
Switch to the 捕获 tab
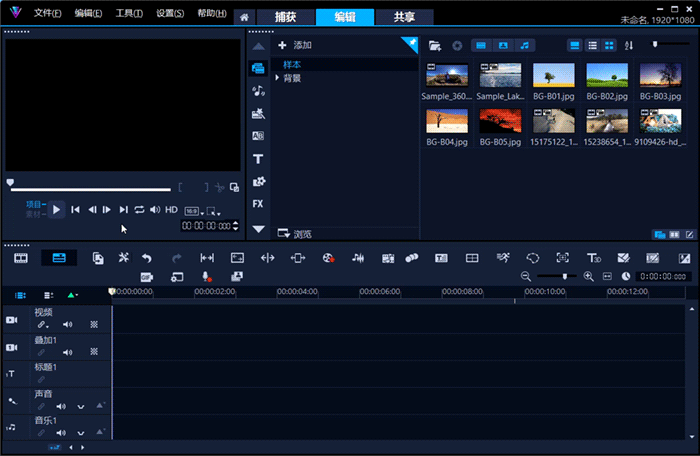(286, 17)
